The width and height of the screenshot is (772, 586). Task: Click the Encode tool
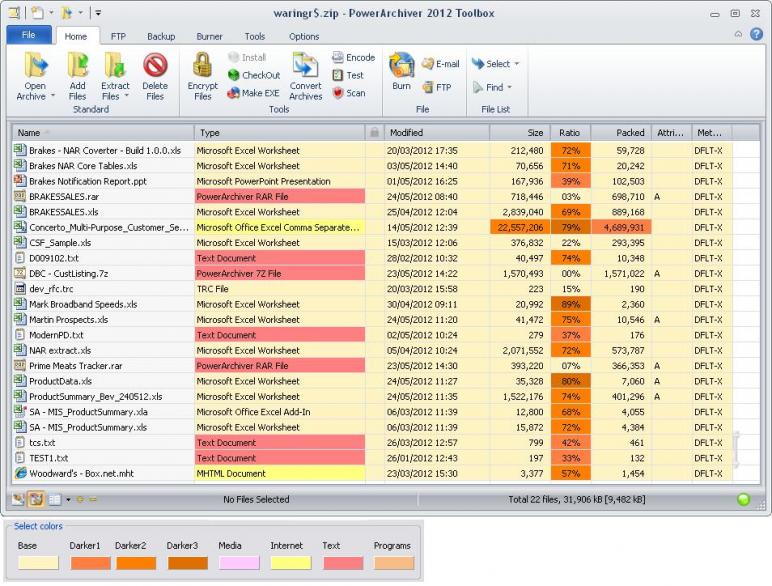pos(354,58)
